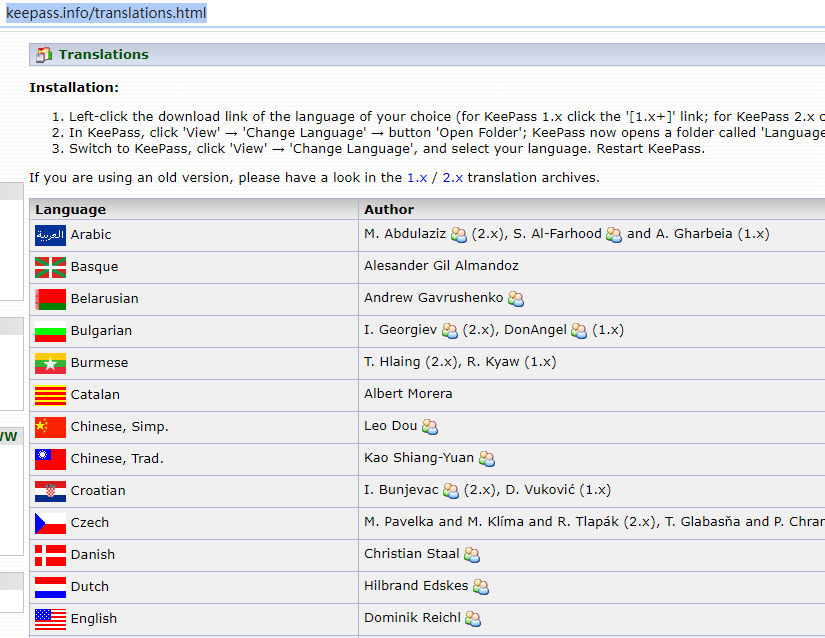Click the Chinese Traditional flag icon
825x638 pixels.
pyautogui.click(x=51, y=459)
